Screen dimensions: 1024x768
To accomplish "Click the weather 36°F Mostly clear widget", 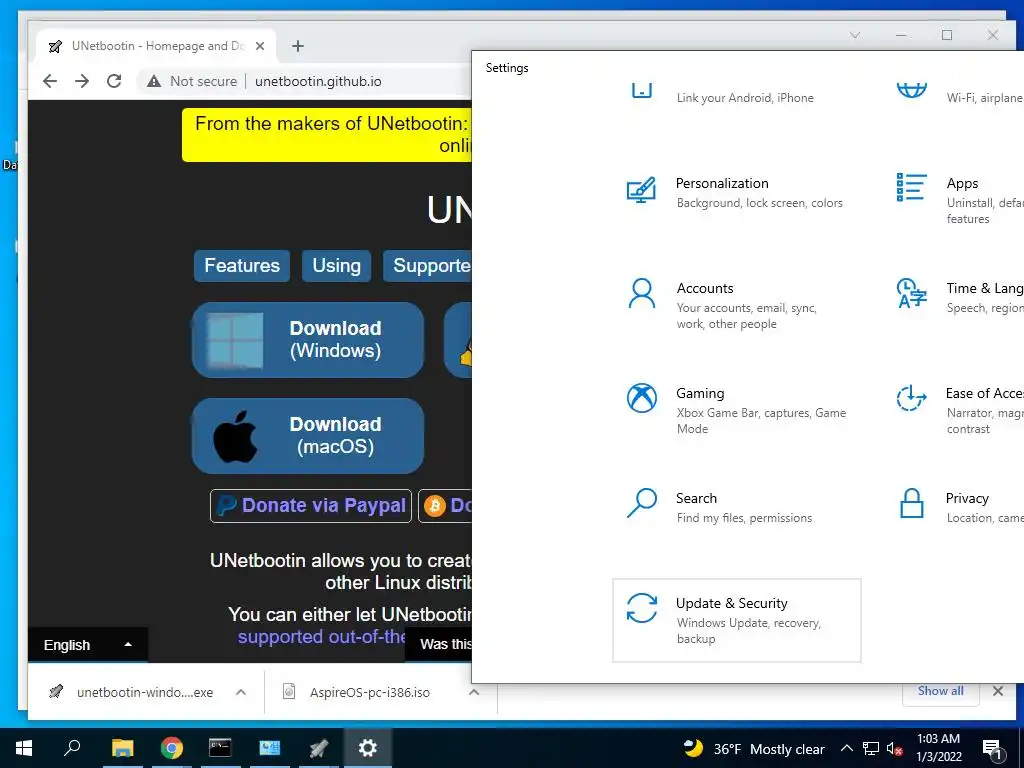I will click(754, 748).
